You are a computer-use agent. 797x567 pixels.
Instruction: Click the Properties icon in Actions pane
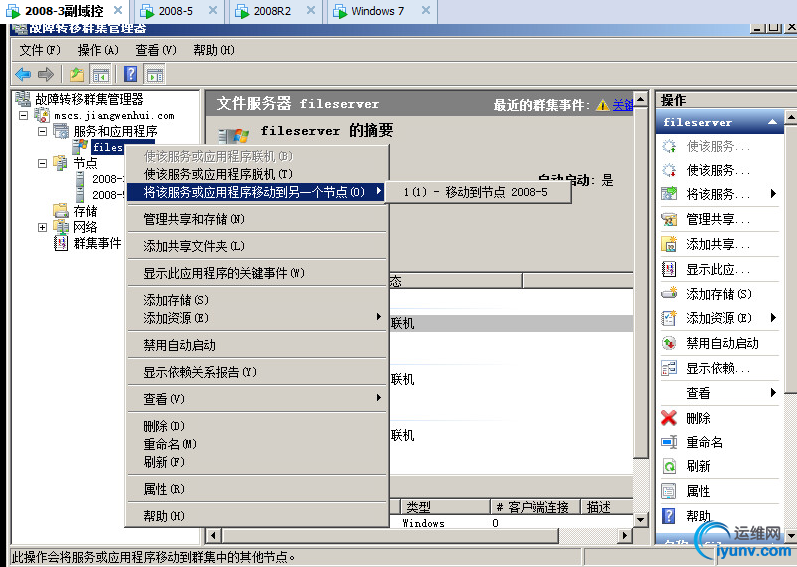click(669, 491)
